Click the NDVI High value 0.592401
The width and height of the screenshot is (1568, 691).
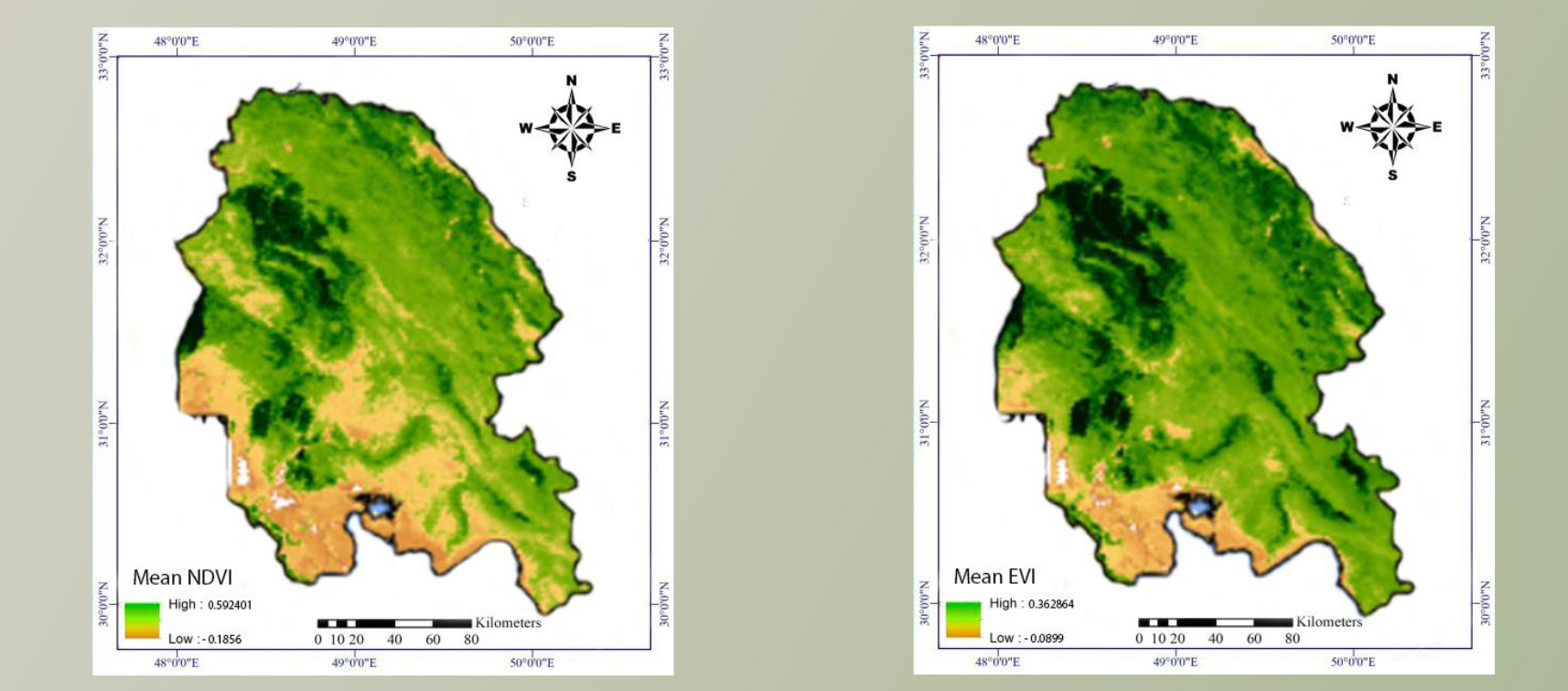230,605
